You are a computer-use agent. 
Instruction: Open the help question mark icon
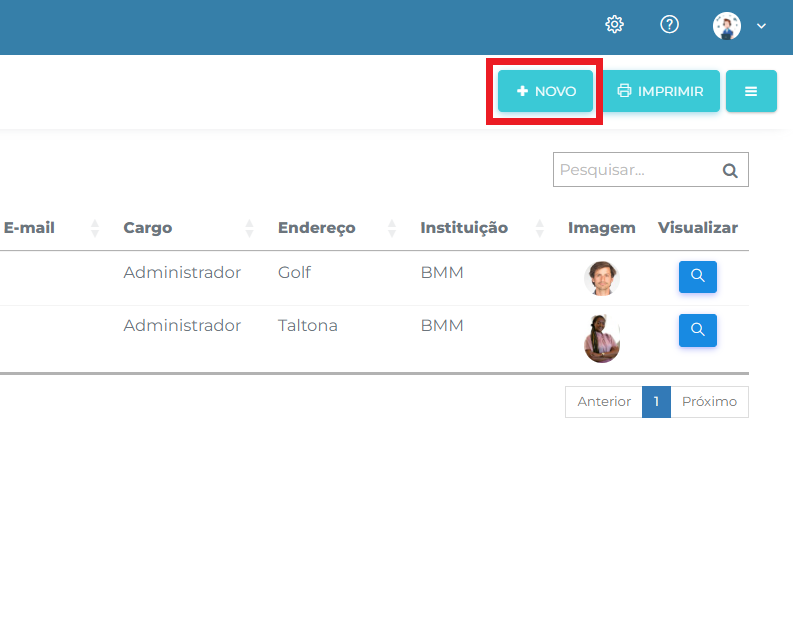[670, 24]
